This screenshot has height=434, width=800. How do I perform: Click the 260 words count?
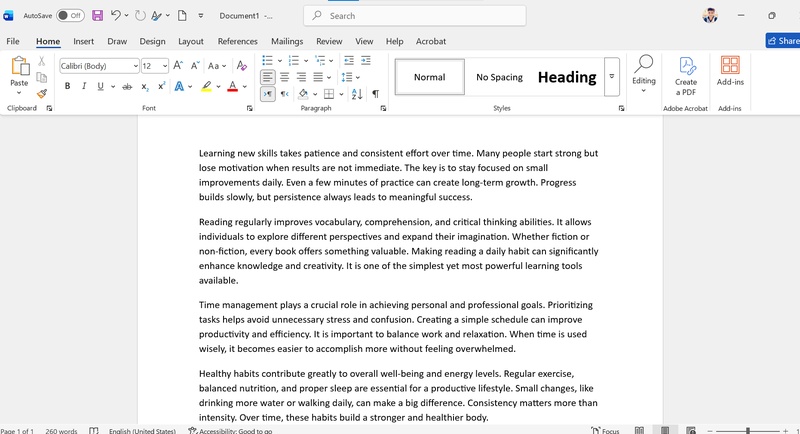(61, 431)
